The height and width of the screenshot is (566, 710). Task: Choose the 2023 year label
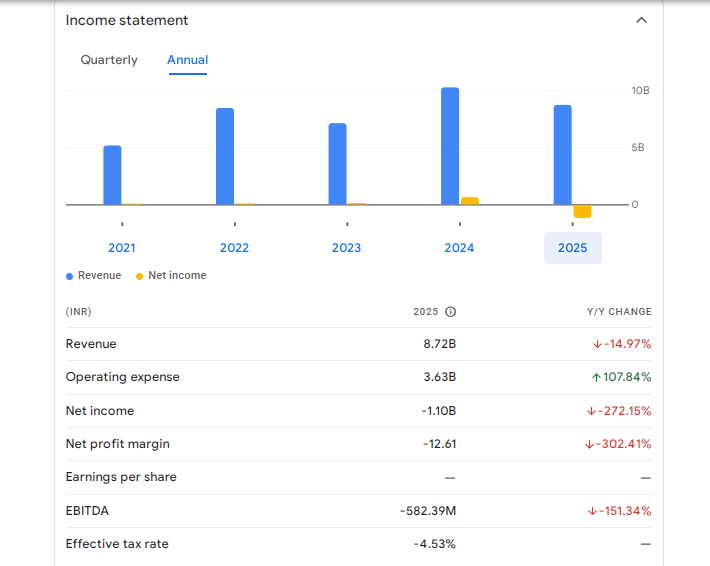click(x=347, y=248)
